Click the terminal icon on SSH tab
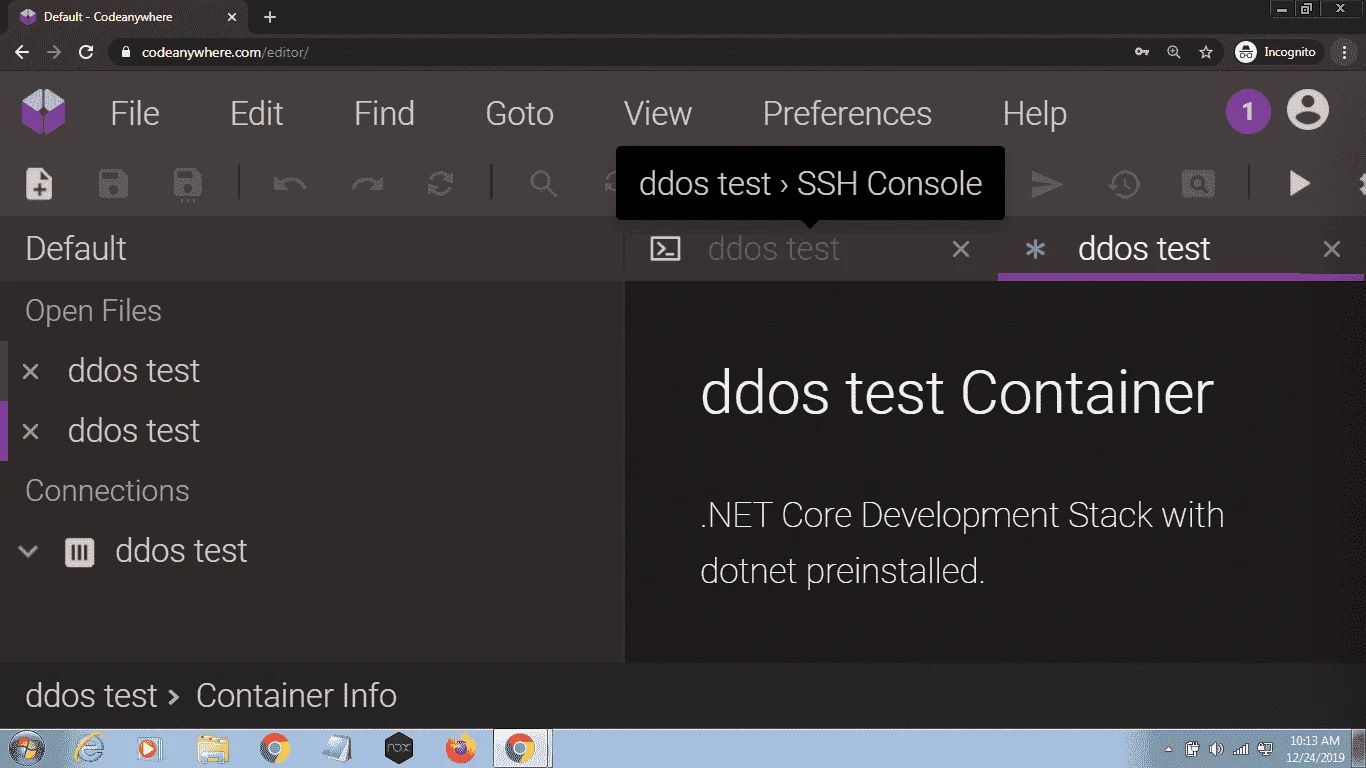The width and height of the screenshot is (1366, 768). 665,249
